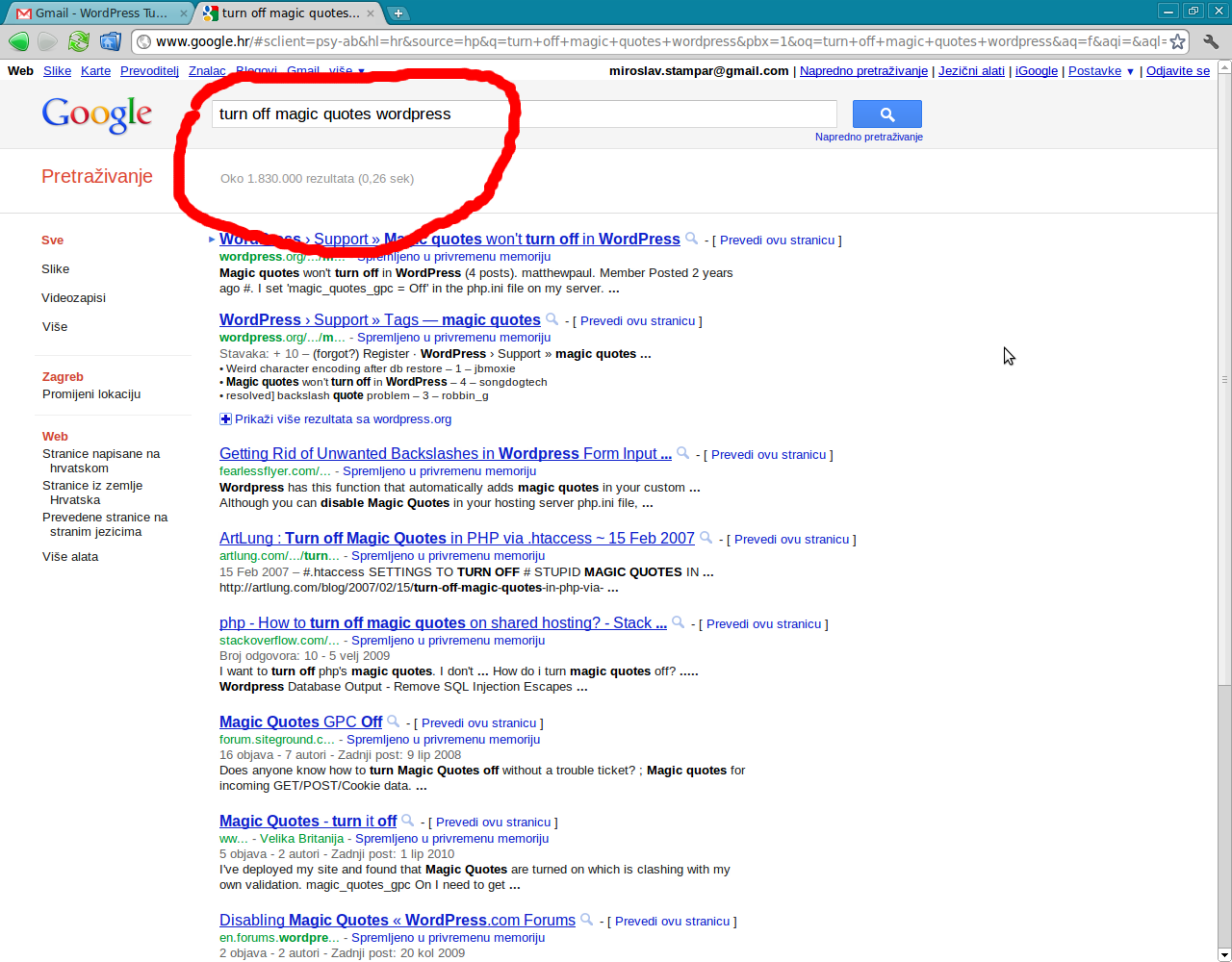Open the 'više' dropdown in top bar
The height and width of the screenshot is (962, 1232).
click(346, 71)
